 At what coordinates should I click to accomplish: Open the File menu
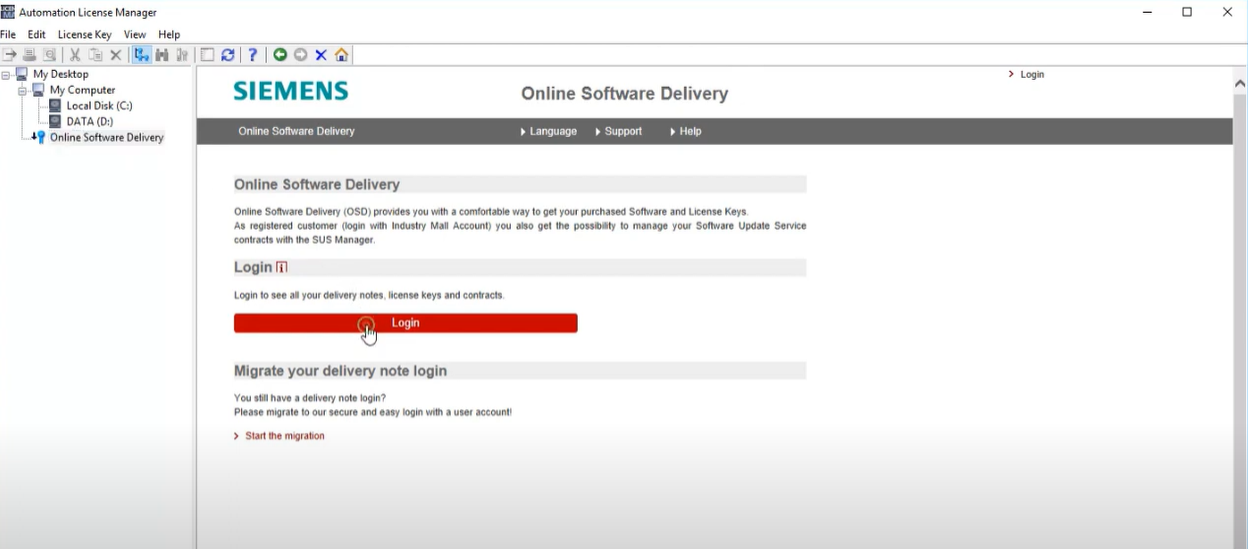[8, 34]
